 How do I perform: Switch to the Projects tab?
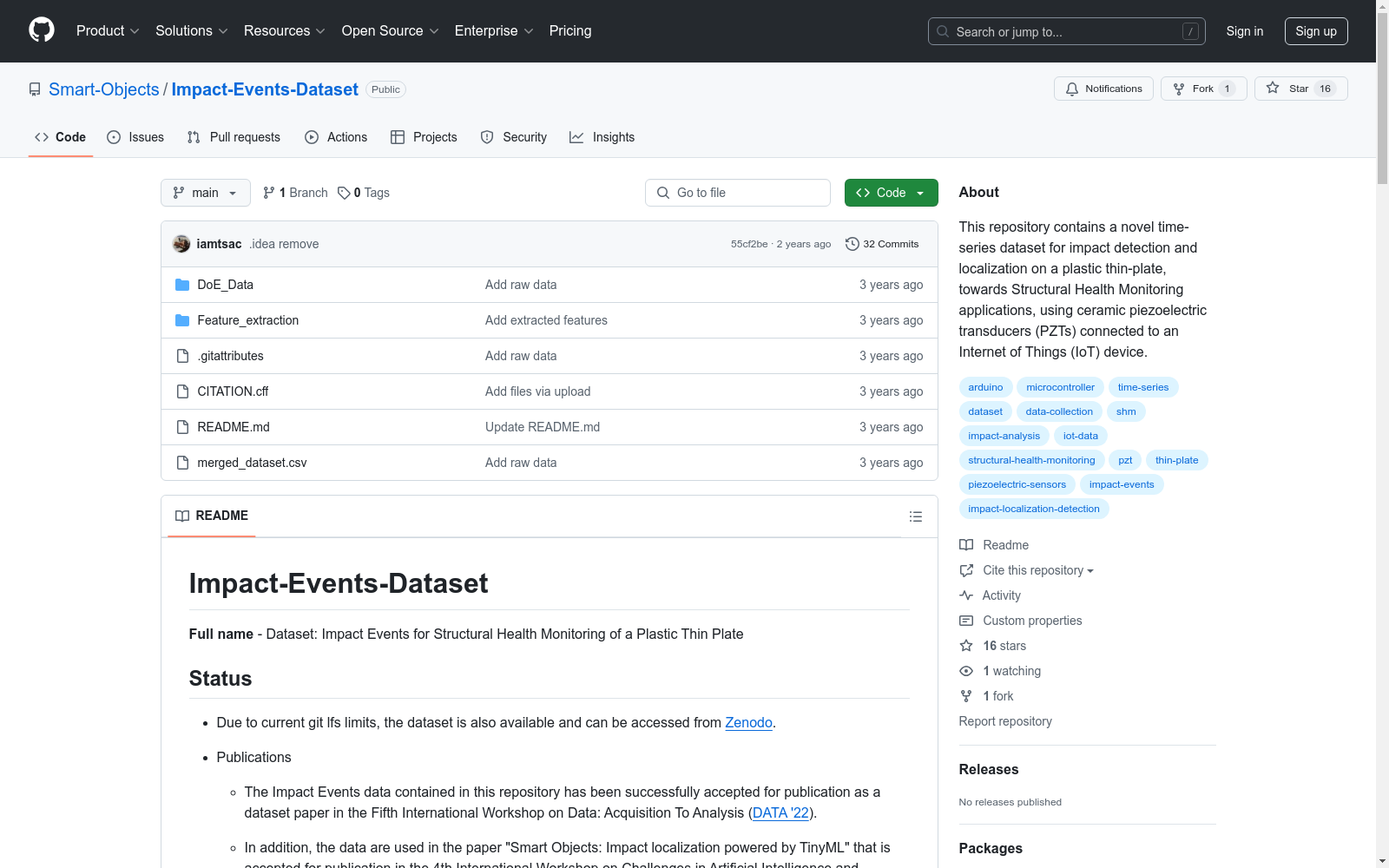coord(424,137)
